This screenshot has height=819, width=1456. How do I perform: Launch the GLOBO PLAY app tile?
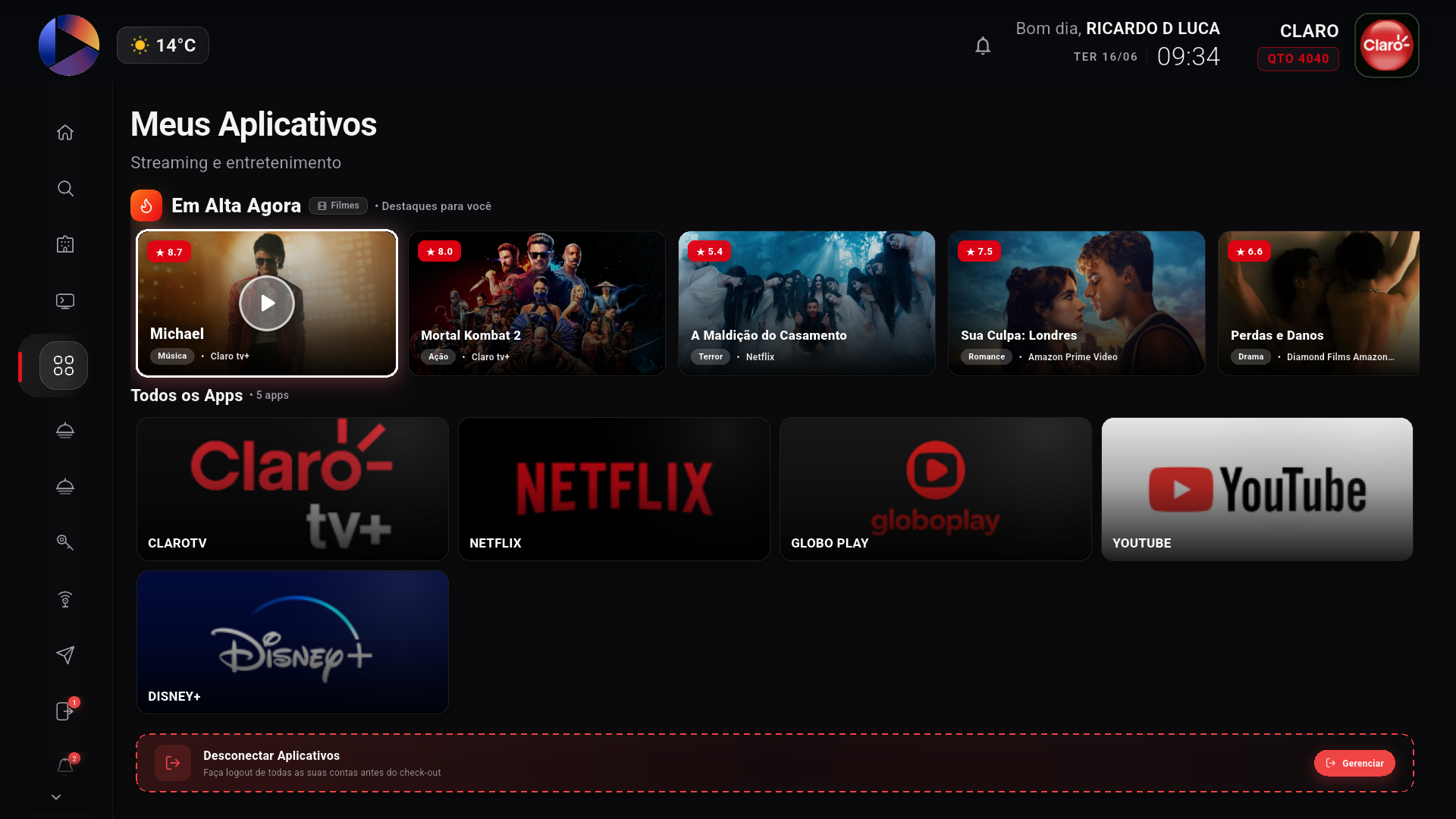tap(936, 489)
